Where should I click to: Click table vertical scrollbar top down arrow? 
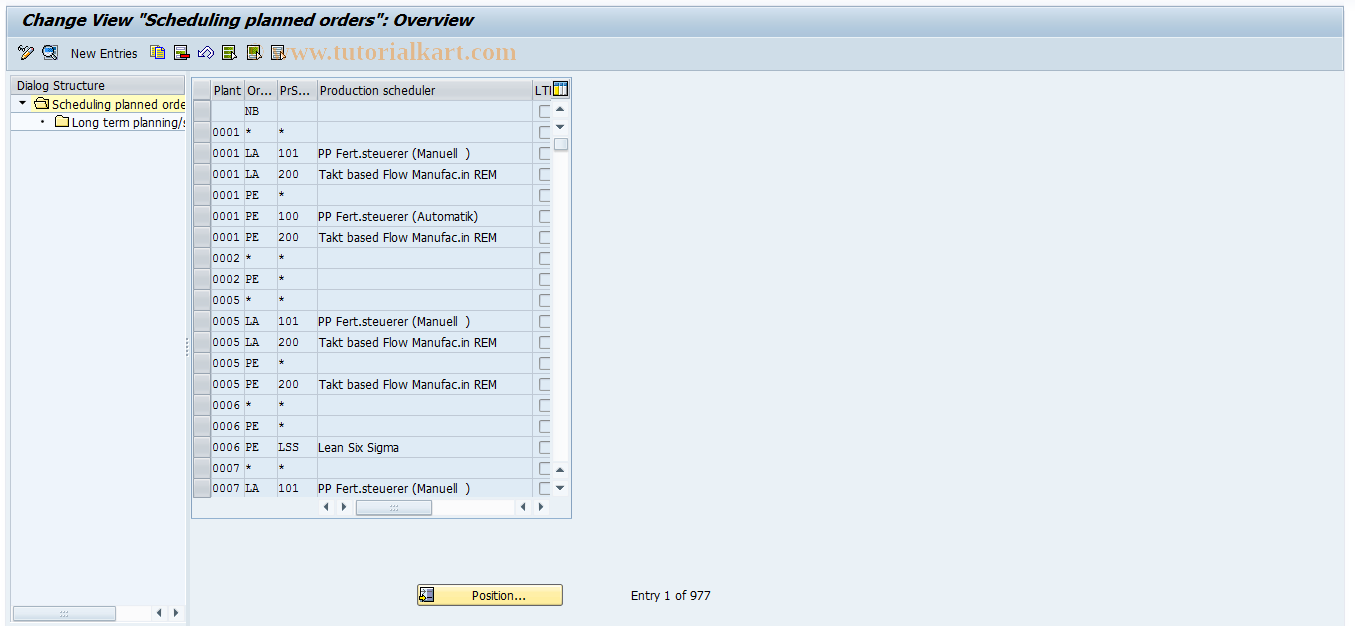tap(560, 126)
